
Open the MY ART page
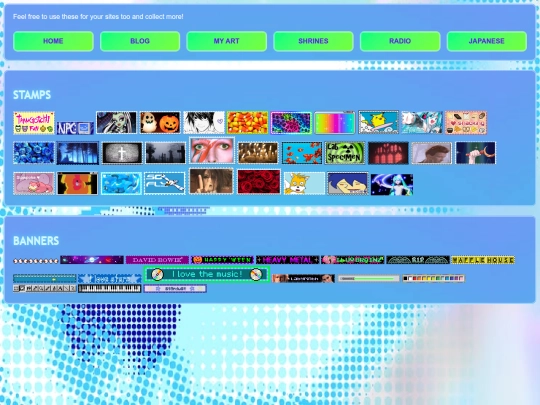[227, 41]
